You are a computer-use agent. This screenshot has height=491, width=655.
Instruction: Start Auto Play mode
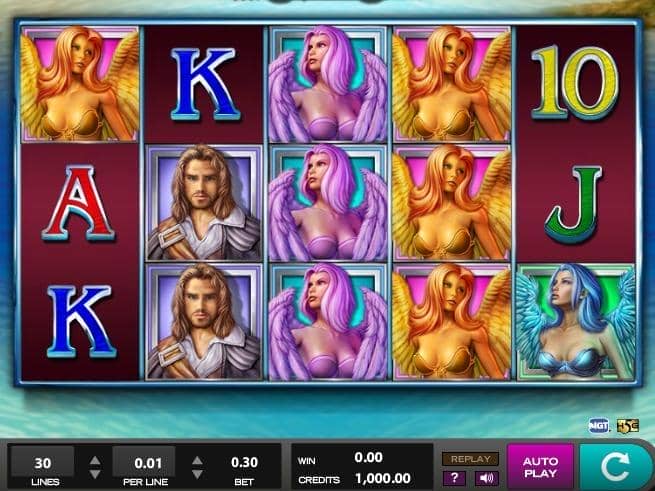541,467
